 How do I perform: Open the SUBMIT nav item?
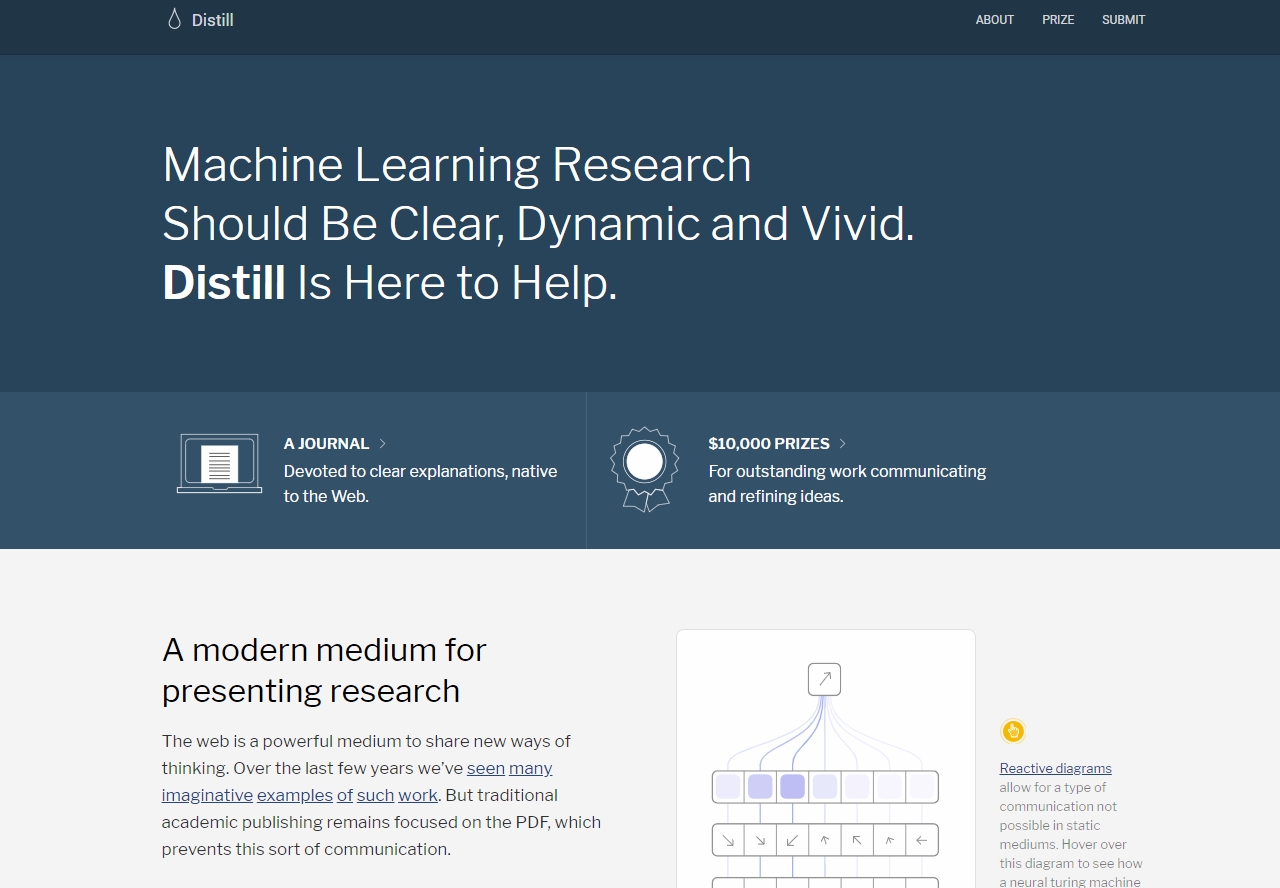pos(1124,20)
